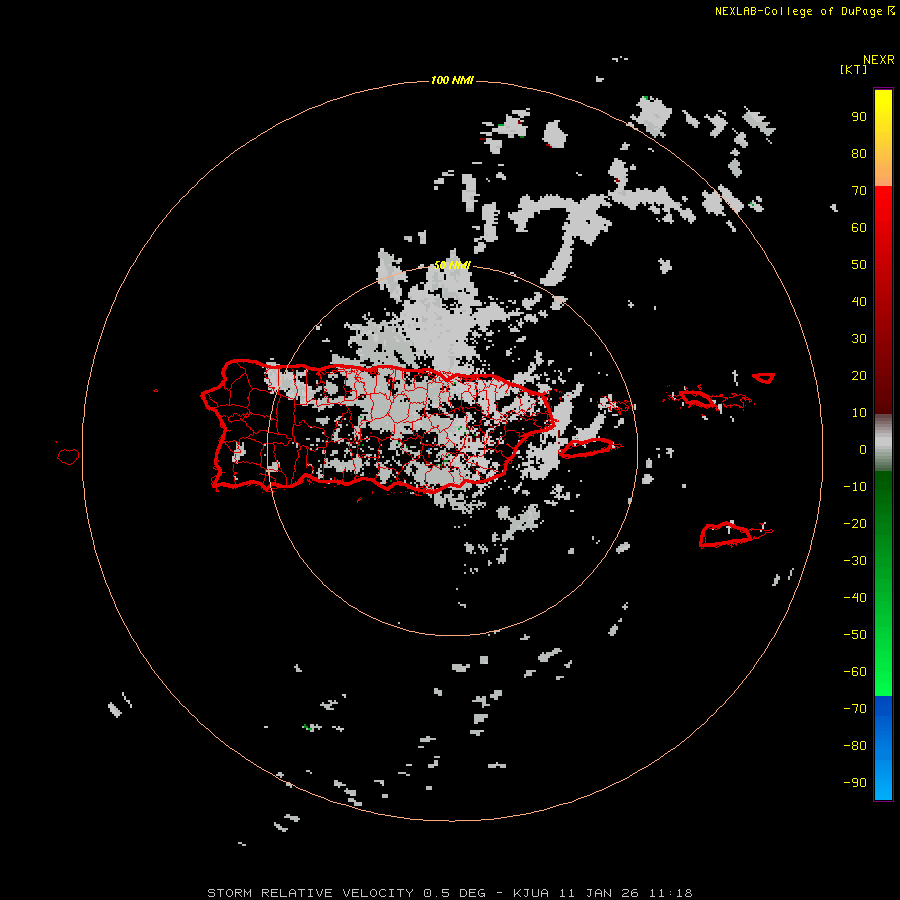Click the blue bottom segment of the color bar
900x900 pixels.
click(883, 748)
